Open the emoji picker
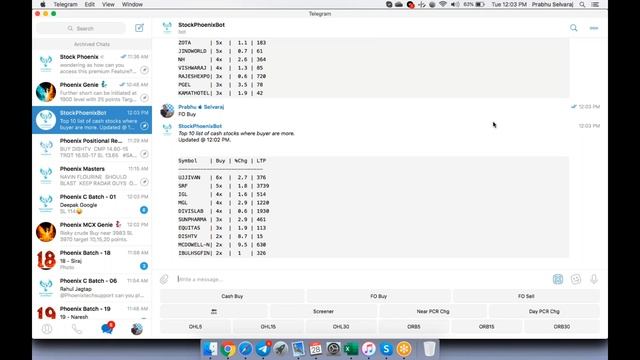This screenshot has height=360, width=640. (576, 279)
